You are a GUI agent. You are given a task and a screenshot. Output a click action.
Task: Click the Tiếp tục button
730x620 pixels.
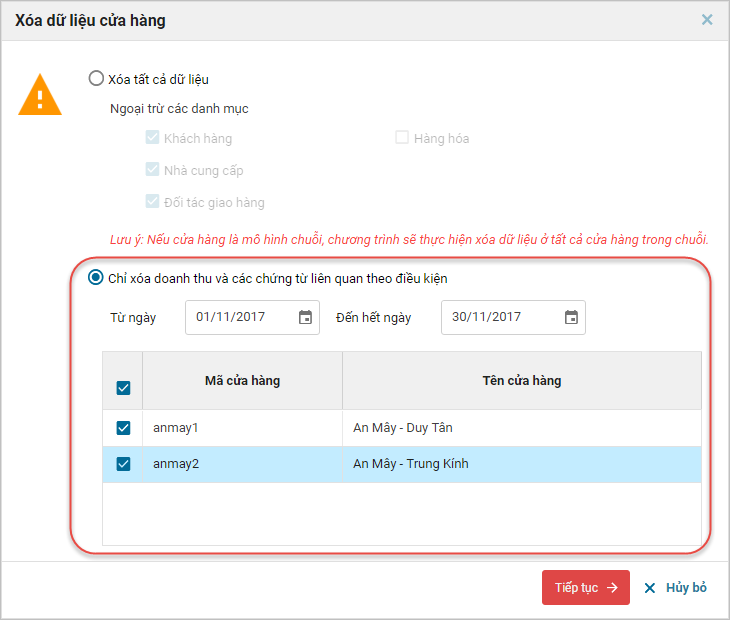point(586,588)
